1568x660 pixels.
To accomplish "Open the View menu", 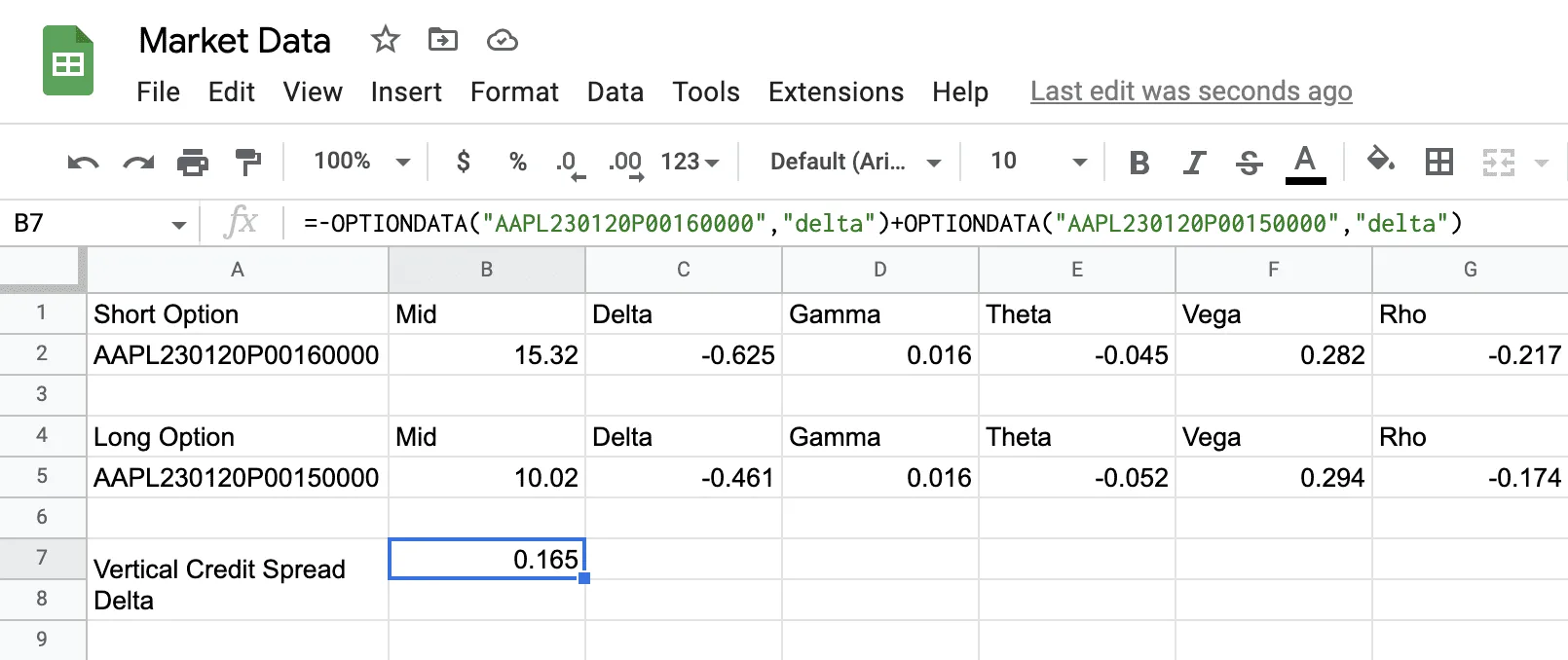I will click(x=313, y=92).
